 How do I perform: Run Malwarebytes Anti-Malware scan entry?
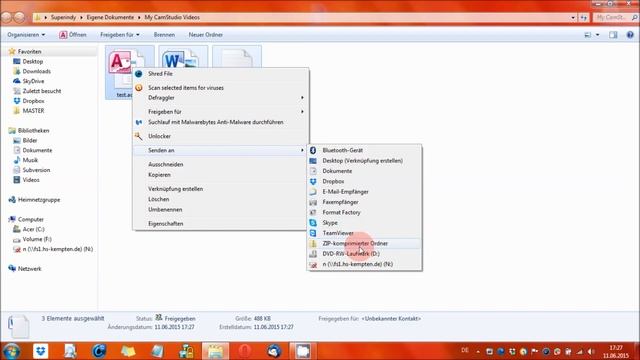coord(216,122)
